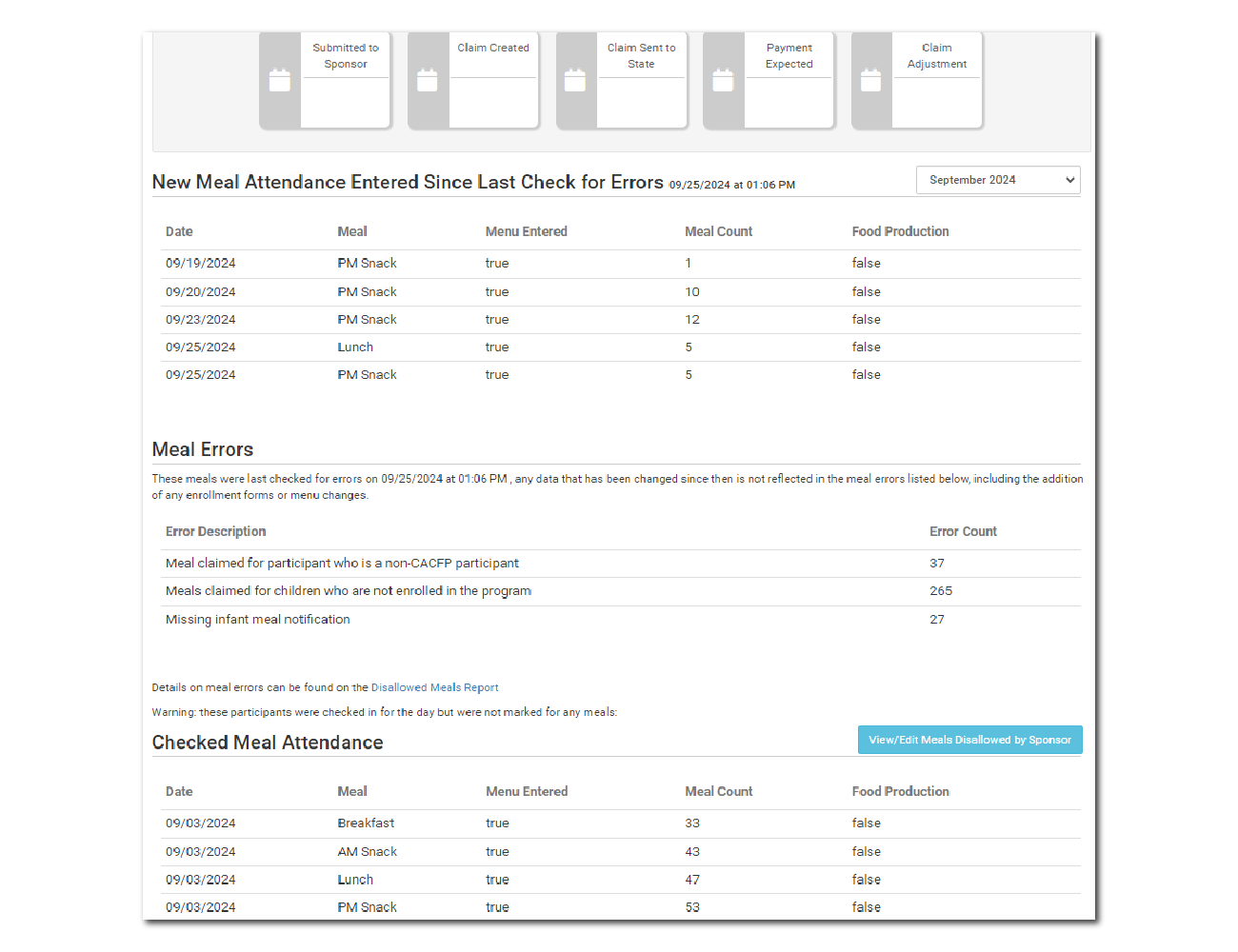Open the September 2024 month dropdown

tap(998, 180)
